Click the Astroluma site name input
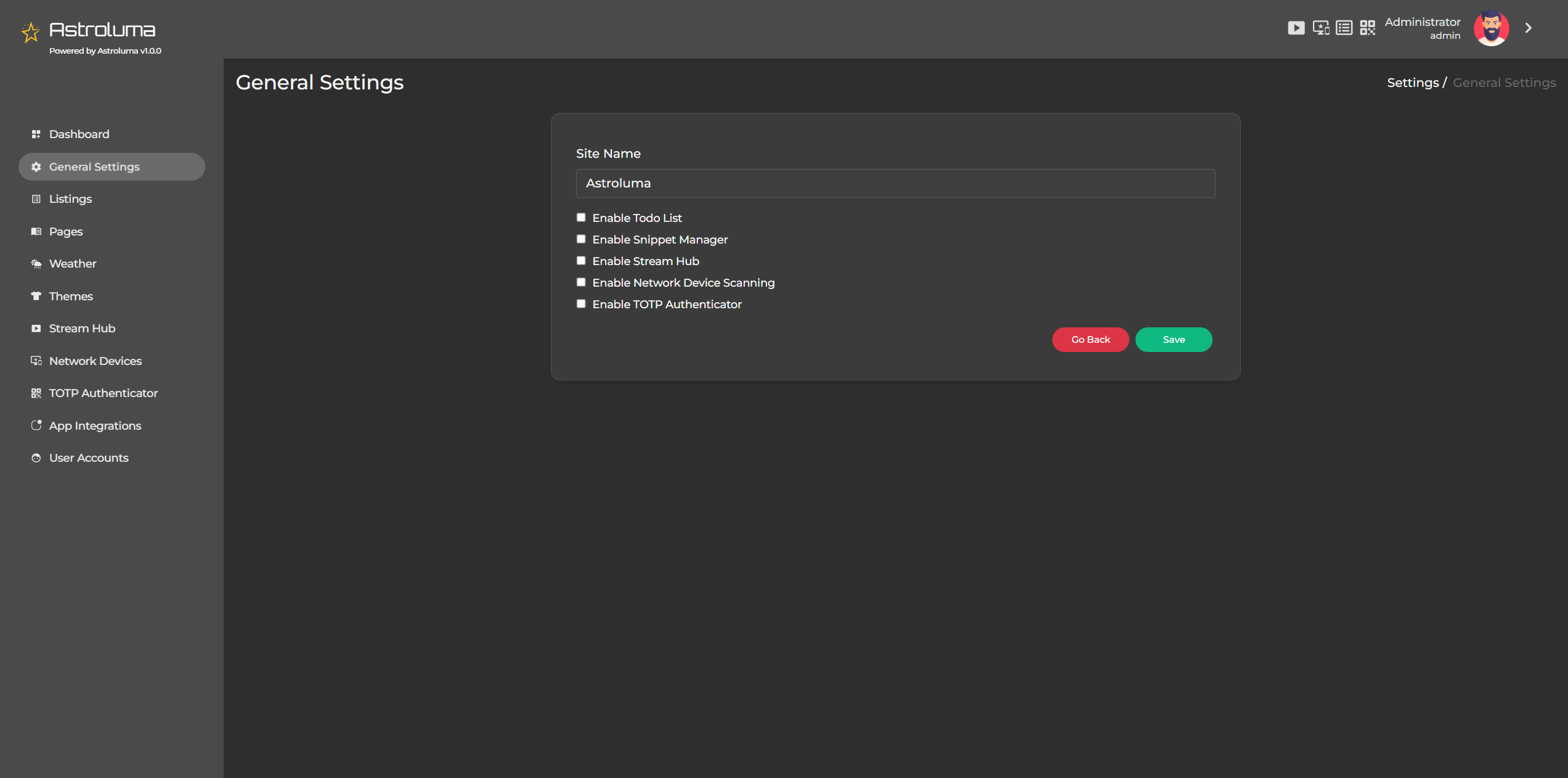 (x=895, y=183)
